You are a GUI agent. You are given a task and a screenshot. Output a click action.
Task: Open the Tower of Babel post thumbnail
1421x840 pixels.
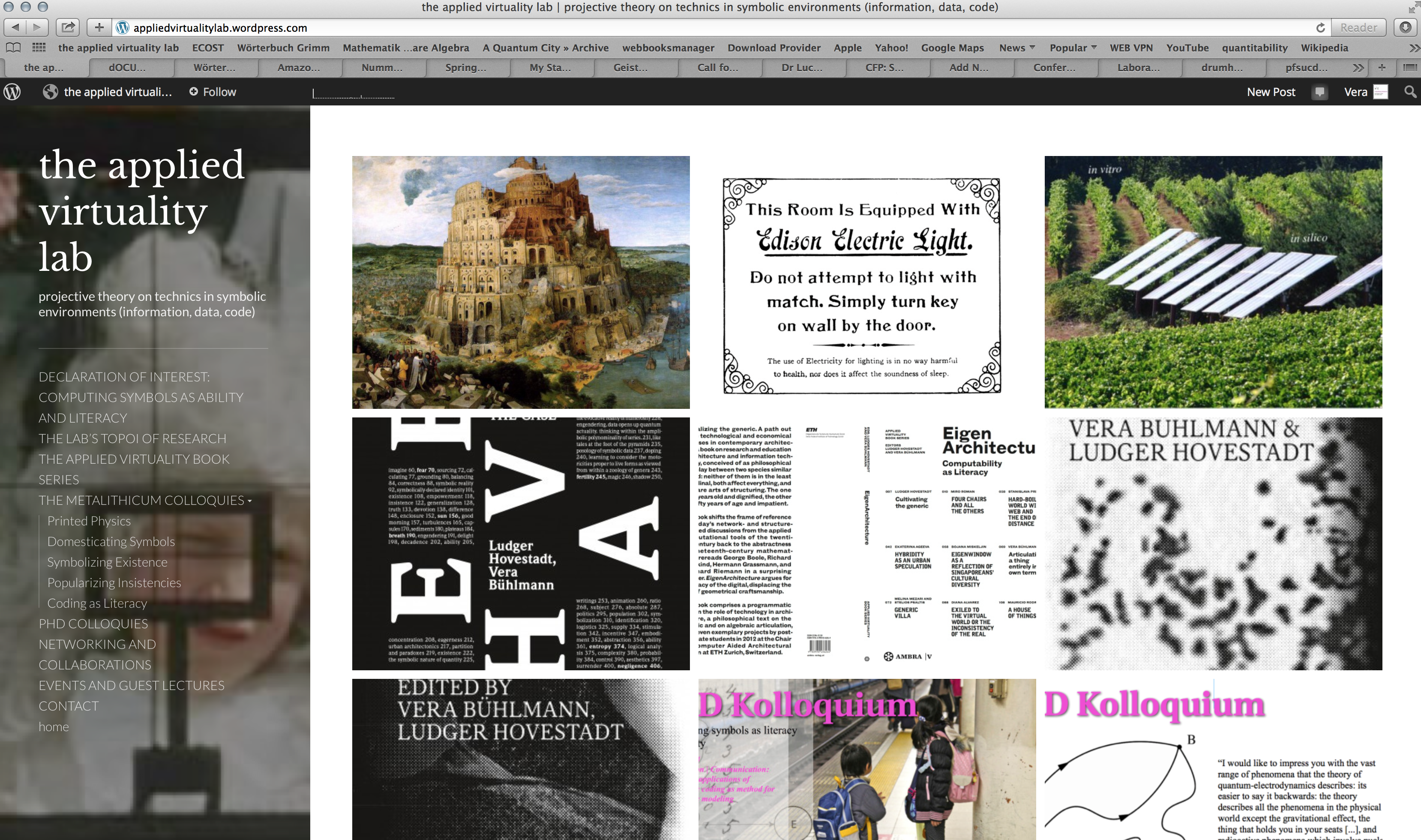521,282
